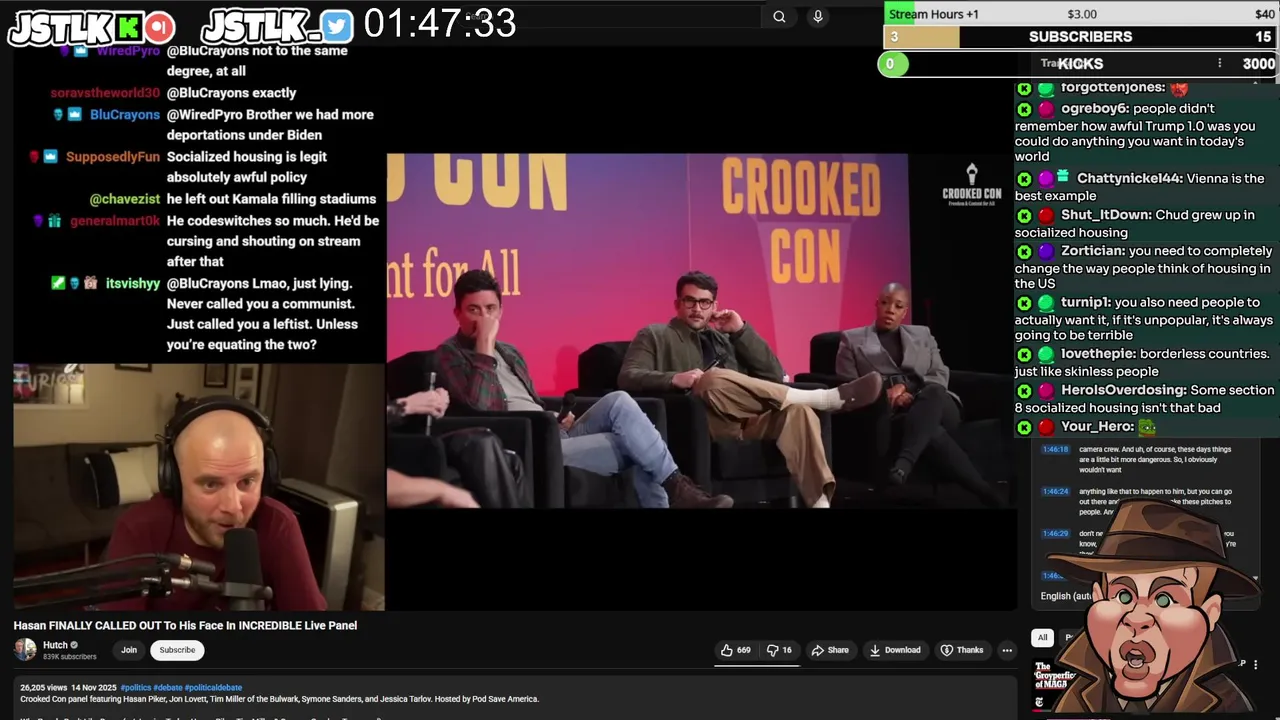Jump to transcript timestamp 1:46:18
The width and height of the screenshot is (1280, 720).
tap(1055, 450)
